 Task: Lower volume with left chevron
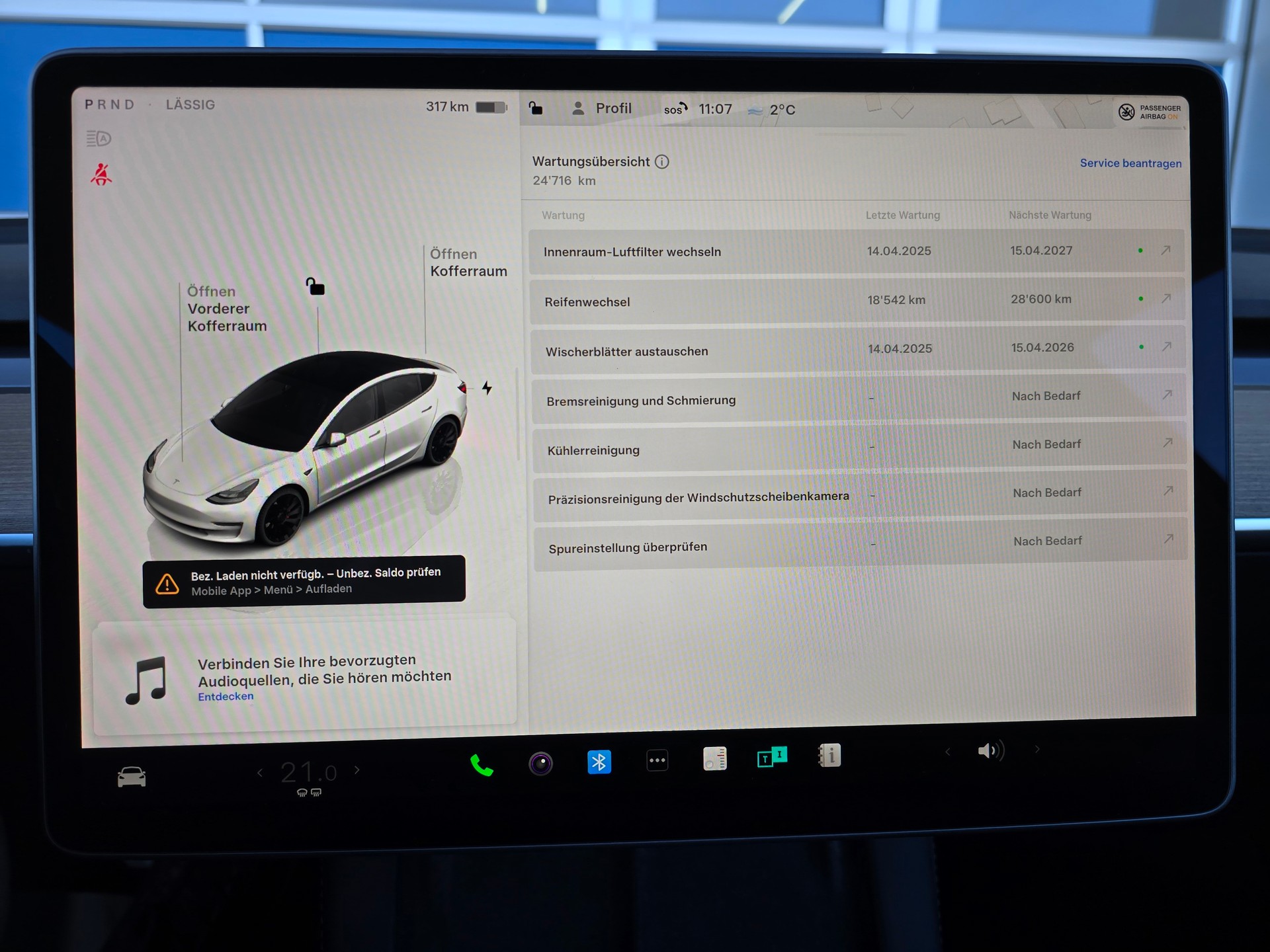point(948,752)
